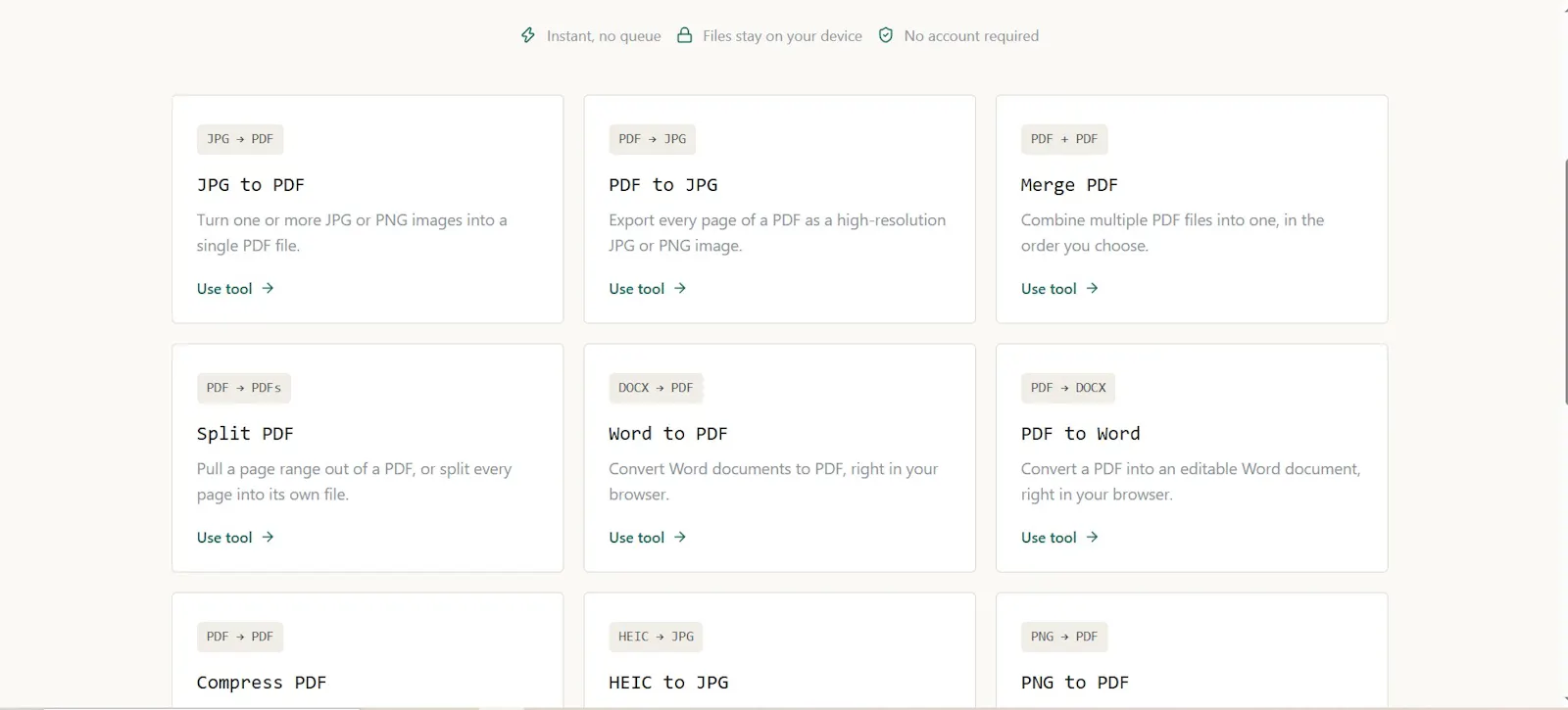Viewport: 1568px width, 710px height.
Task: Click the padlock icon beside Files stay on your device
Action: tap(685, 35)
